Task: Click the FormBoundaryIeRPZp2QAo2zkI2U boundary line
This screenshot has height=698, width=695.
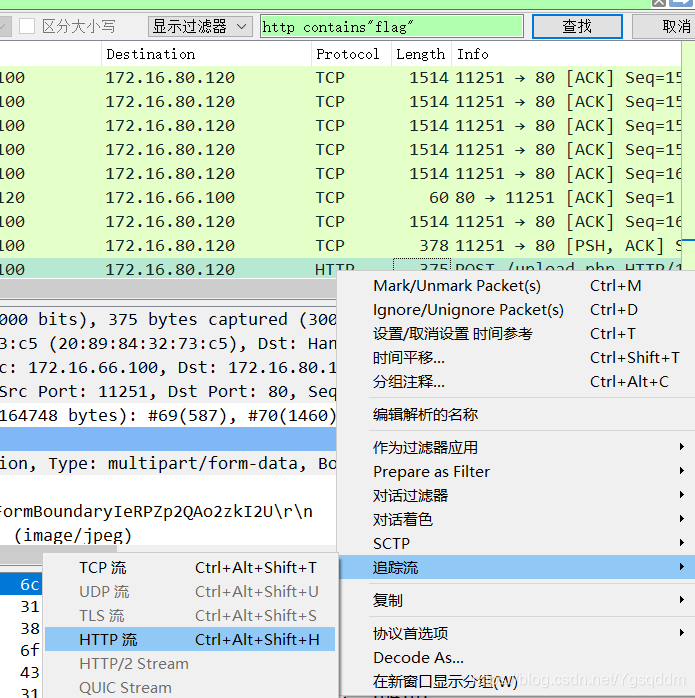Action: [168, 512]
